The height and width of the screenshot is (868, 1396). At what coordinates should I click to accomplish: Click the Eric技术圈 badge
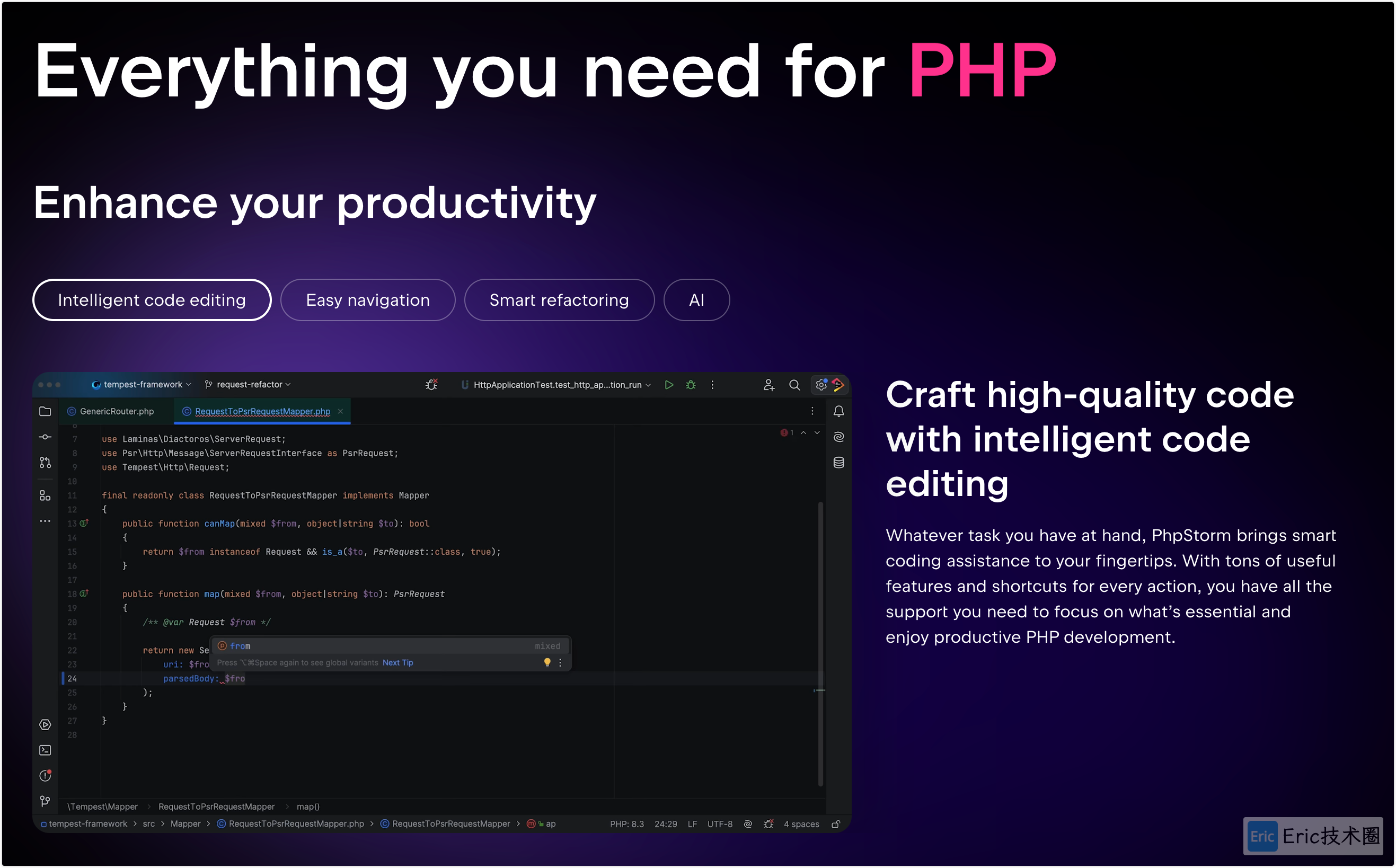click(1313, 836)
